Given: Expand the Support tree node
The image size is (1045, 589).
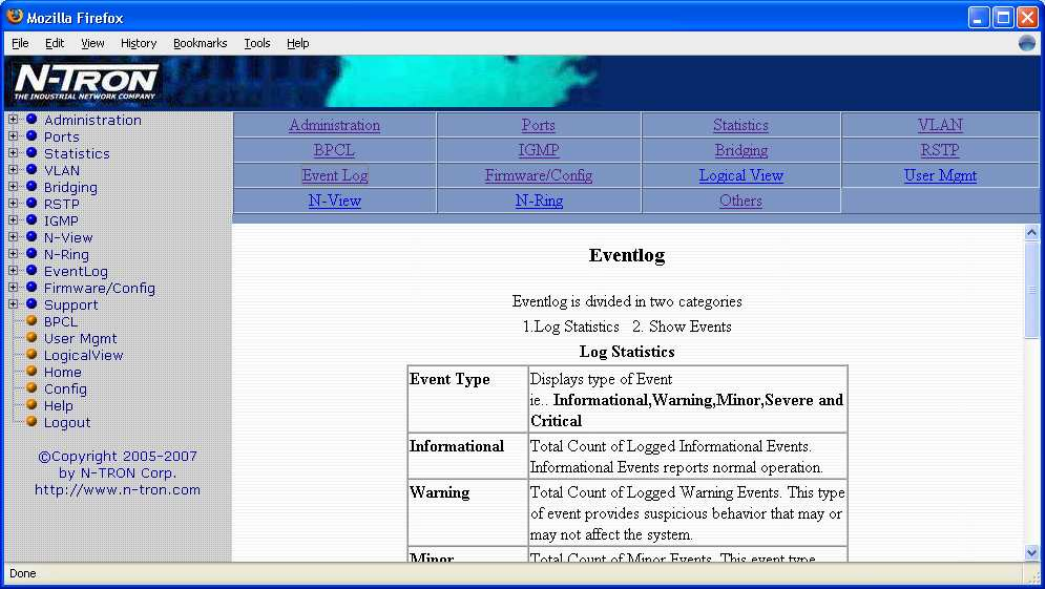Looking at the screenshot, I should (x=13, y=304).
